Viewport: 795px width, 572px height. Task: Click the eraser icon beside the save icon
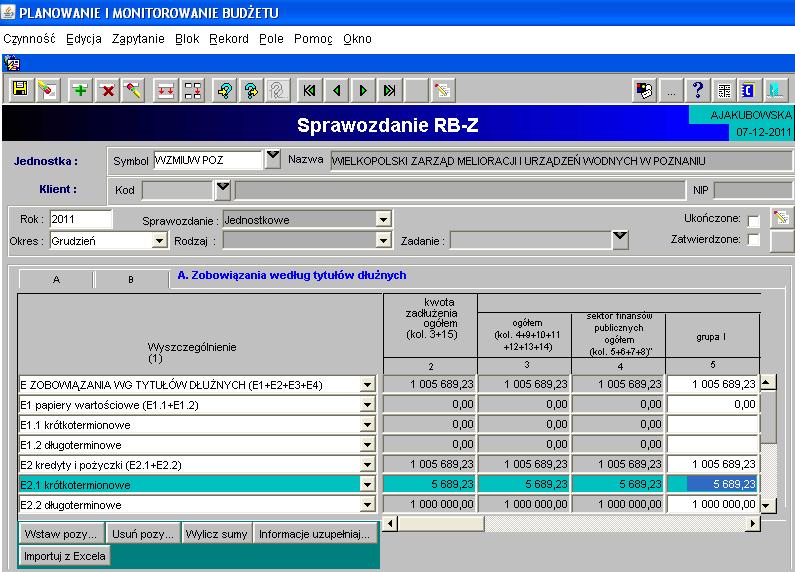click(x=48, y=90)
